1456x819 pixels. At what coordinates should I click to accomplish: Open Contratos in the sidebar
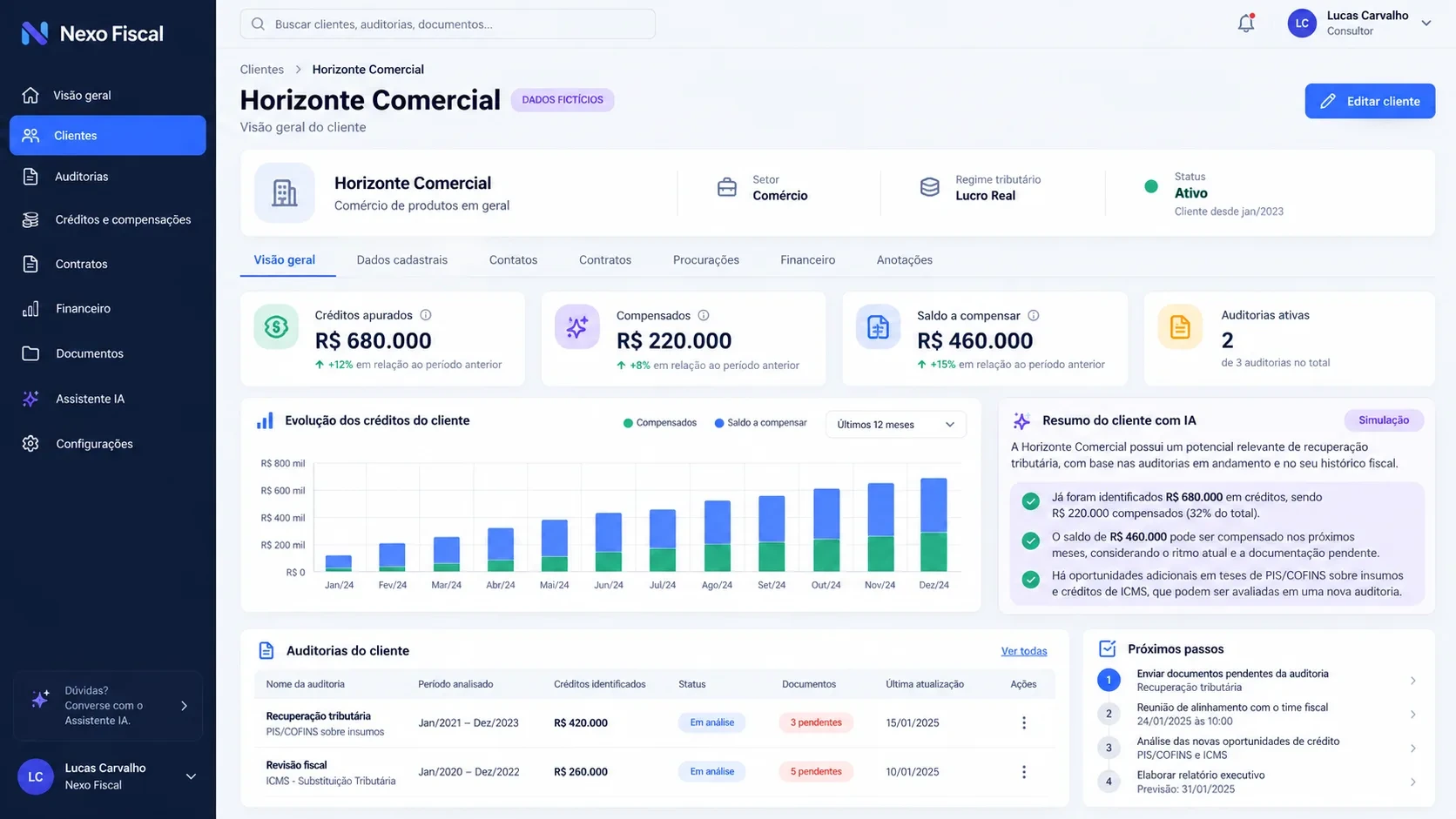[108, 264]
